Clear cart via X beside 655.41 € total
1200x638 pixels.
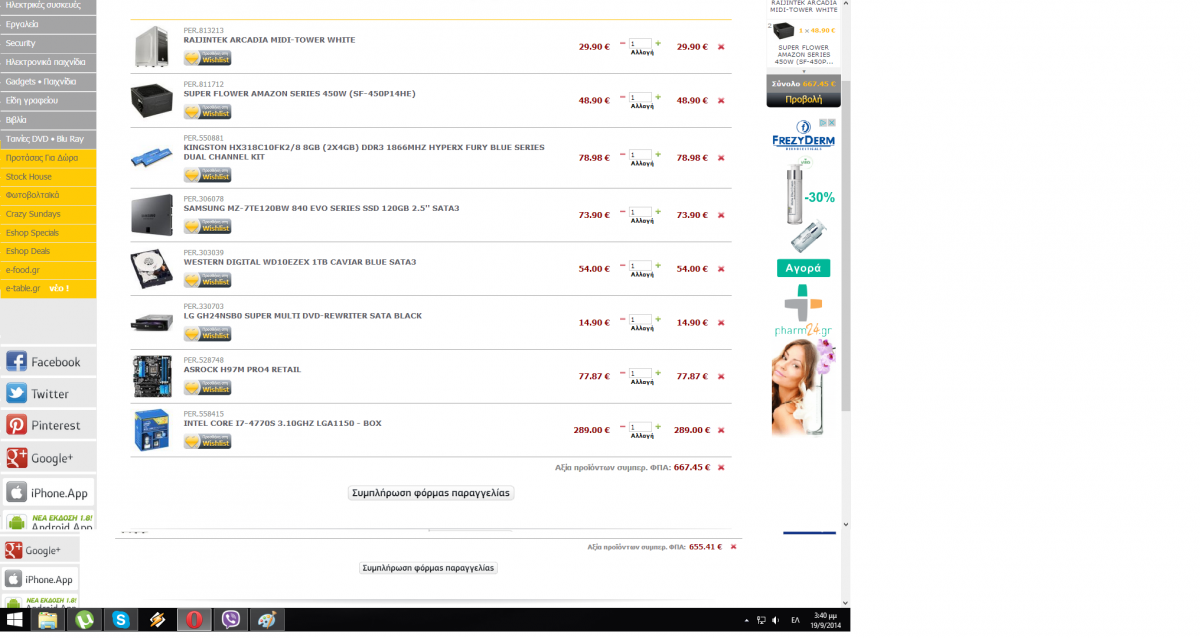pos(733,547)
